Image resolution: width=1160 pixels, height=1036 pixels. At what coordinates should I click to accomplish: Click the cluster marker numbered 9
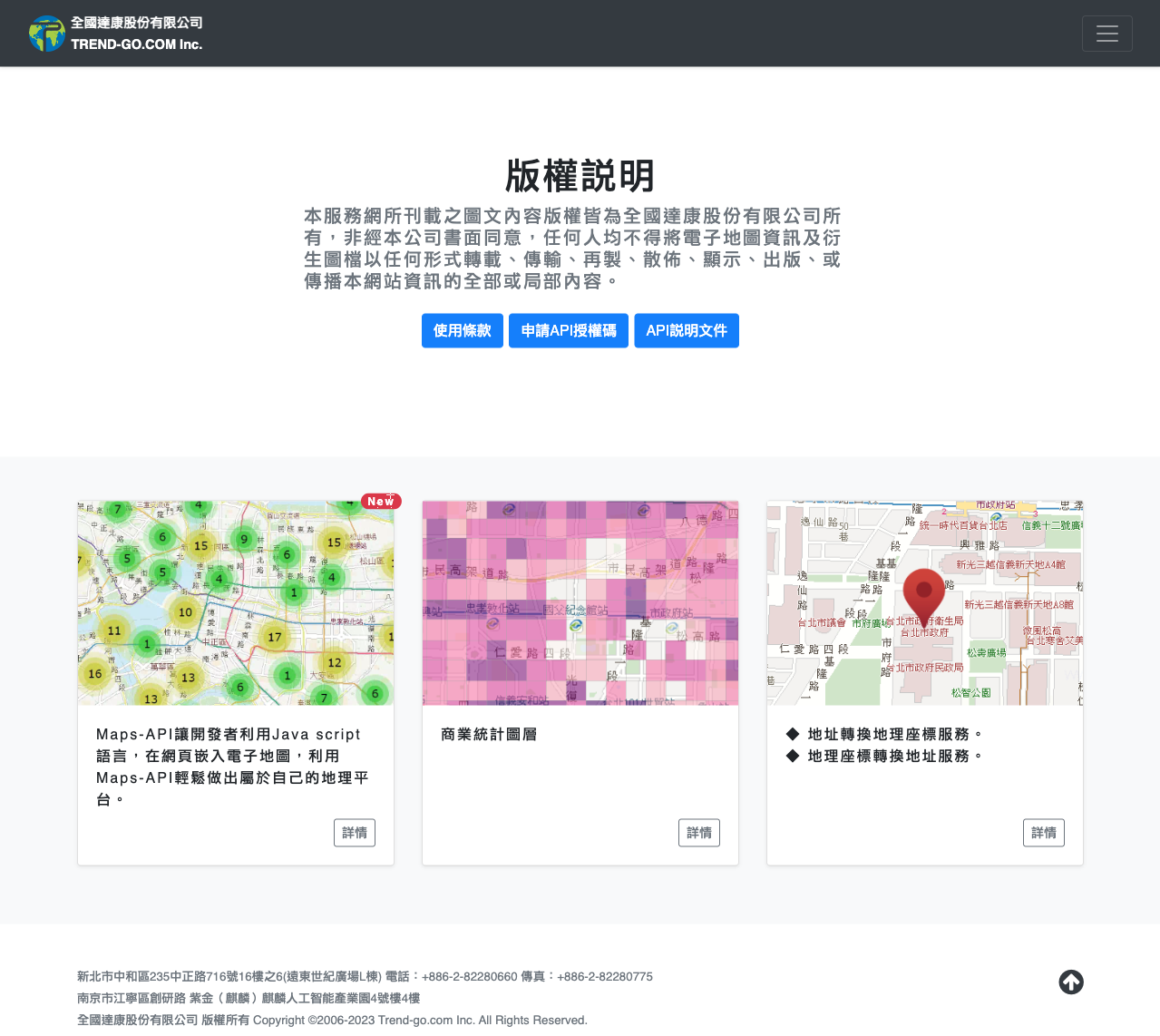coord(244,540)
